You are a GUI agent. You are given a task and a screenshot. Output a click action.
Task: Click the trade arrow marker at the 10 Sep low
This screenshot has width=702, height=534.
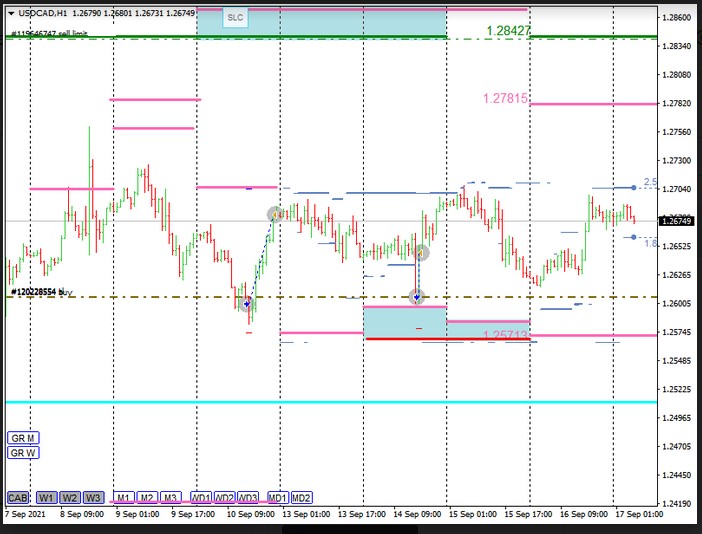coord(246,303)
